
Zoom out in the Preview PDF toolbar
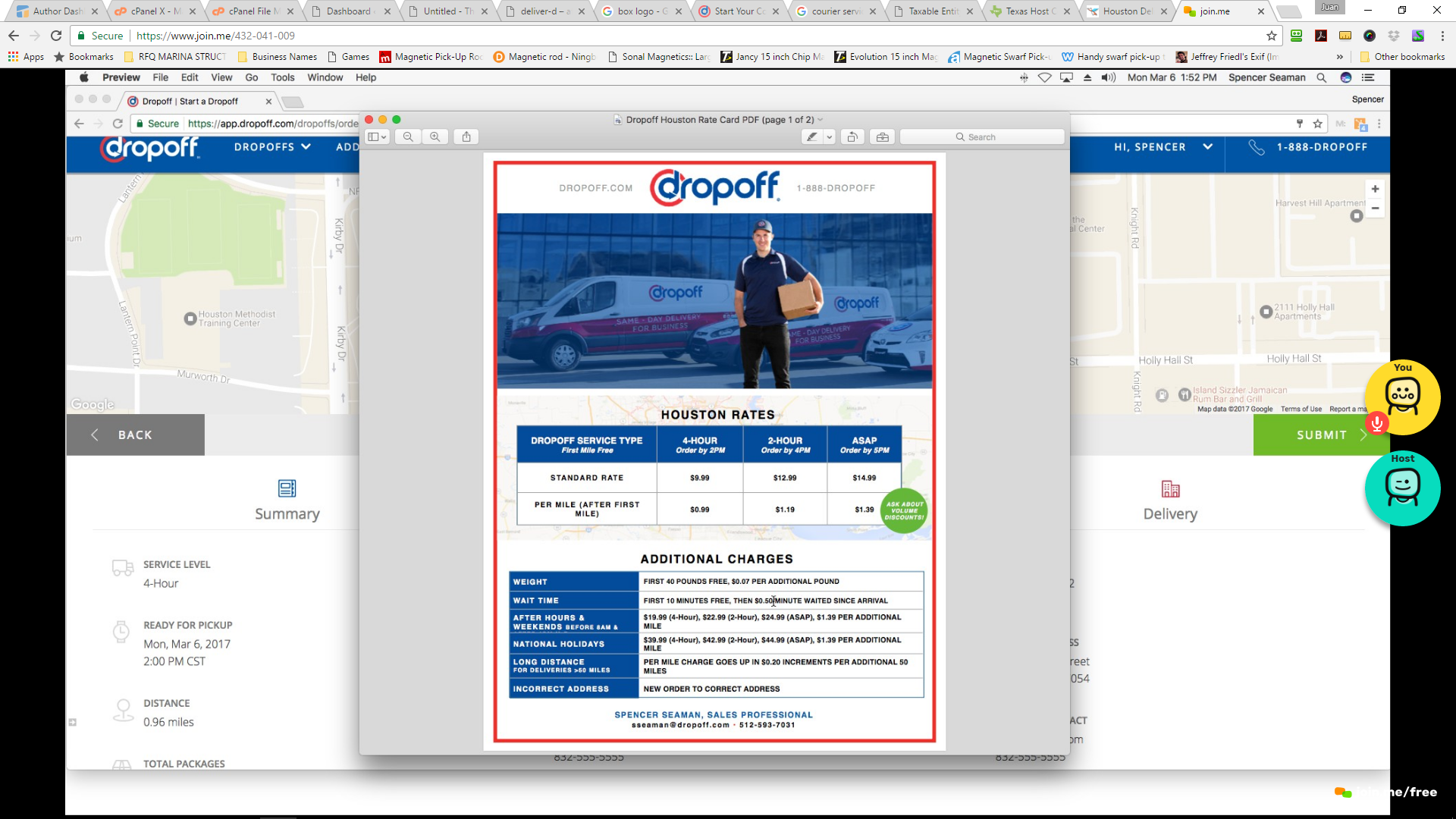tap(408, 137)
